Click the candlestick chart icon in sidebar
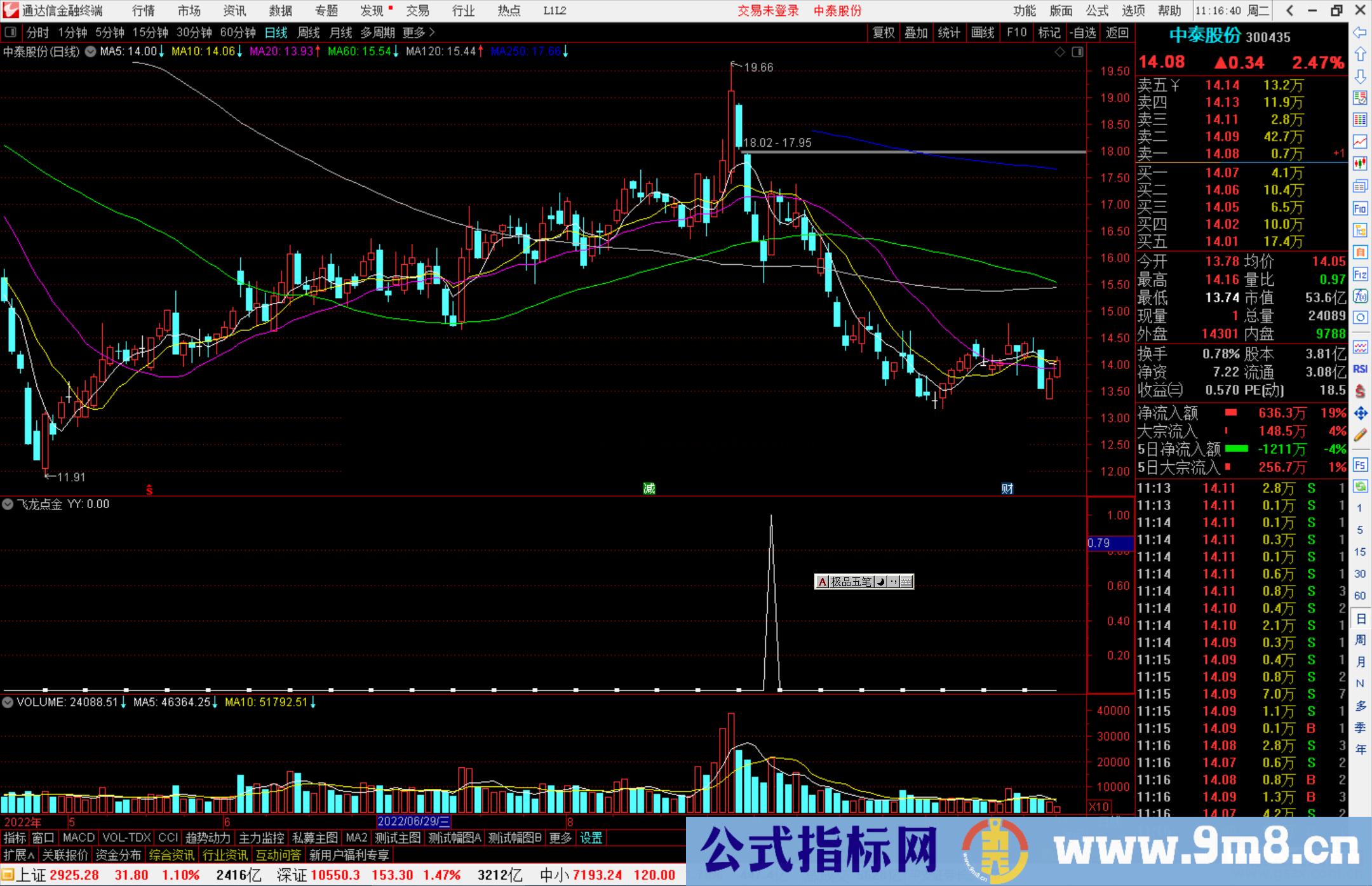This screenshot has width=1372, height=886. click(1360, 164)
